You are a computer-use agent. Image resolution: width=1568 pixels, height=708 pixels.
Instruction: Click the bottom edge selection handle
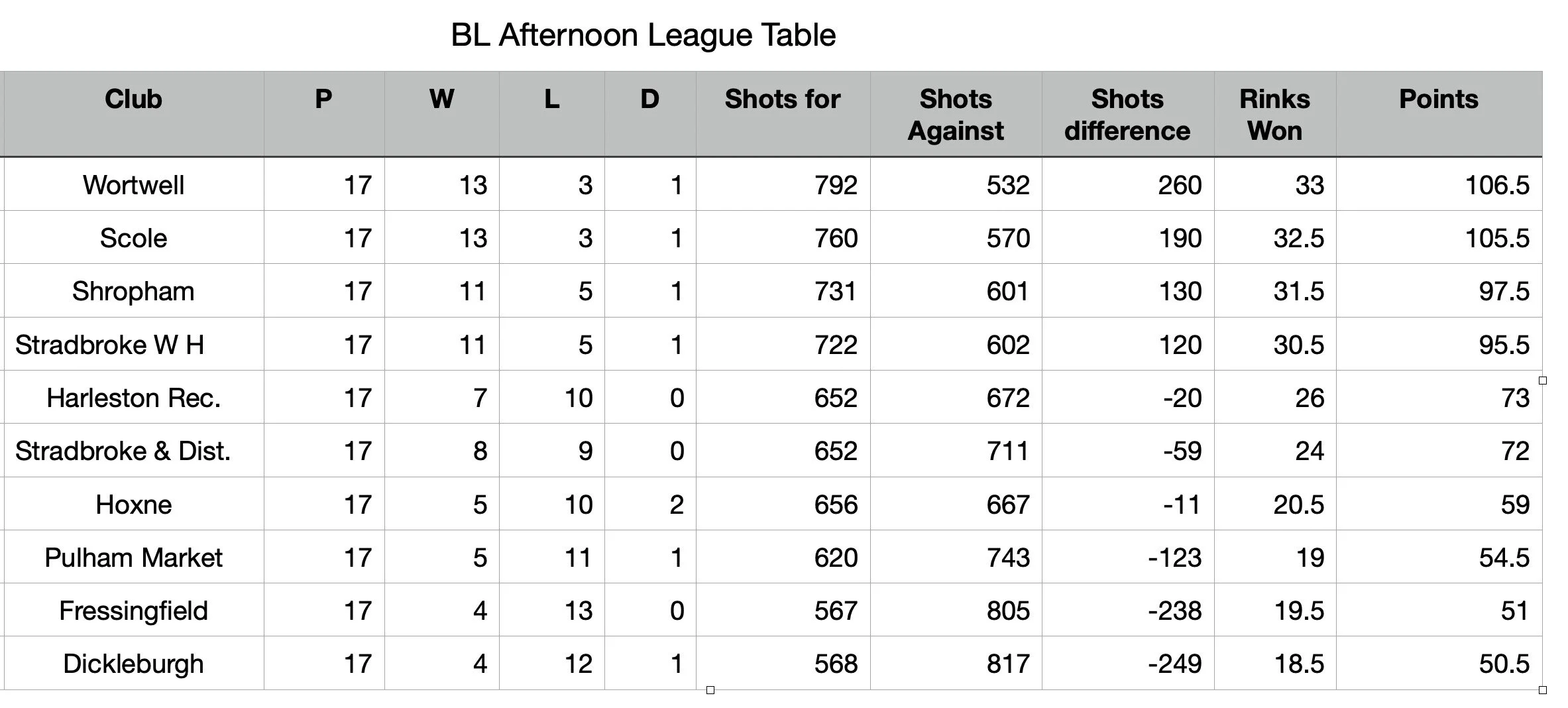pos(710,690)
